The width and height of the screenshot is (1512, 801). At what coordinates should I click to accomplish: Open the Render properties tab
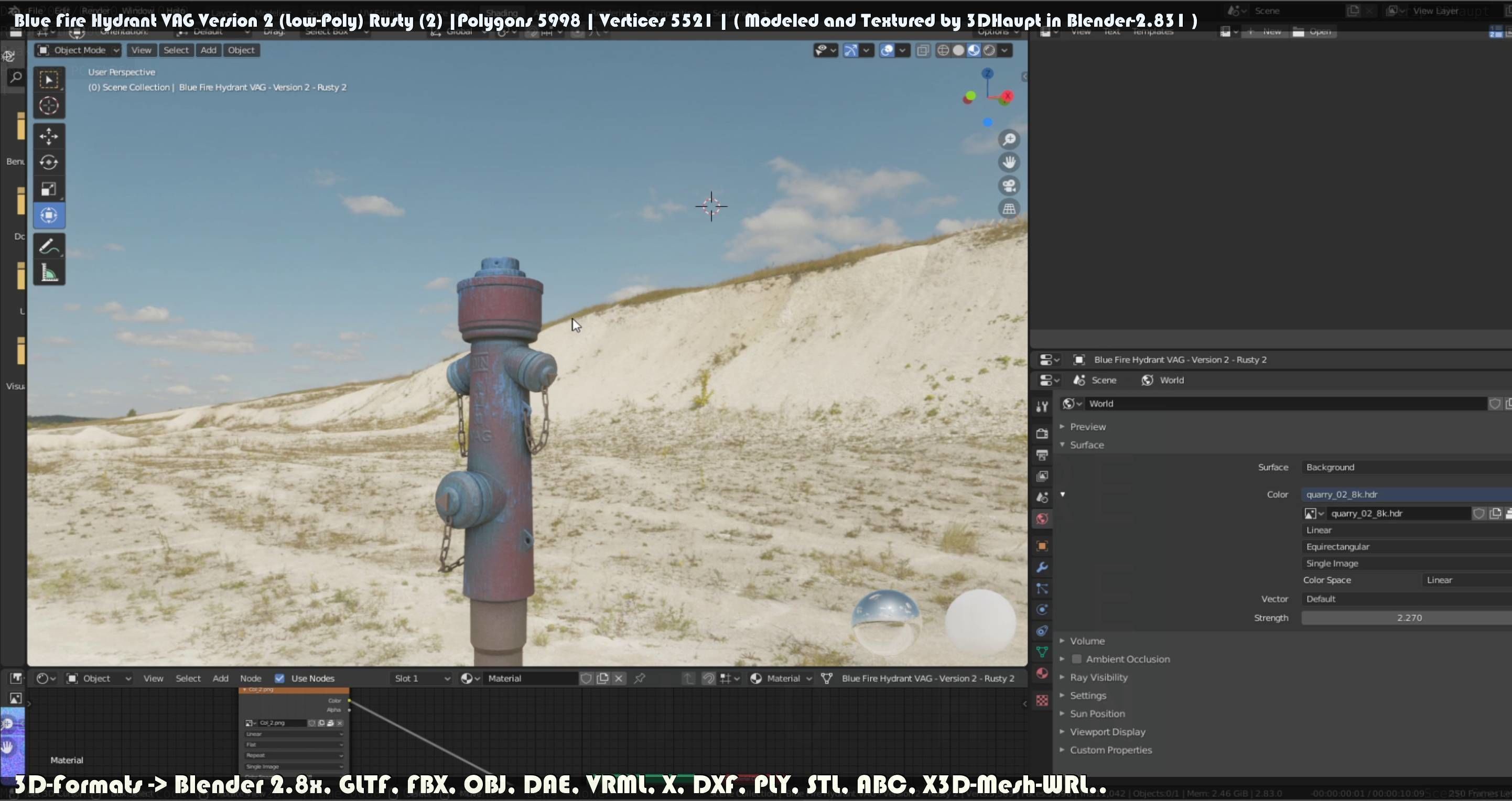pyautogui.click(x=1042, y=434)
